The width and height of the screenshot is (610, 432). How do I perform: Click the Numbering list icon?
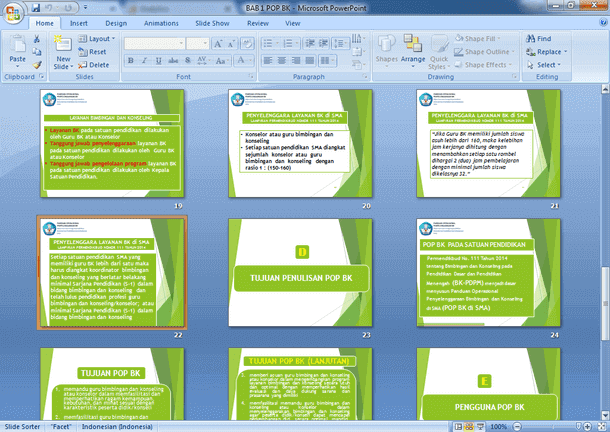click(x=288, y=43)
